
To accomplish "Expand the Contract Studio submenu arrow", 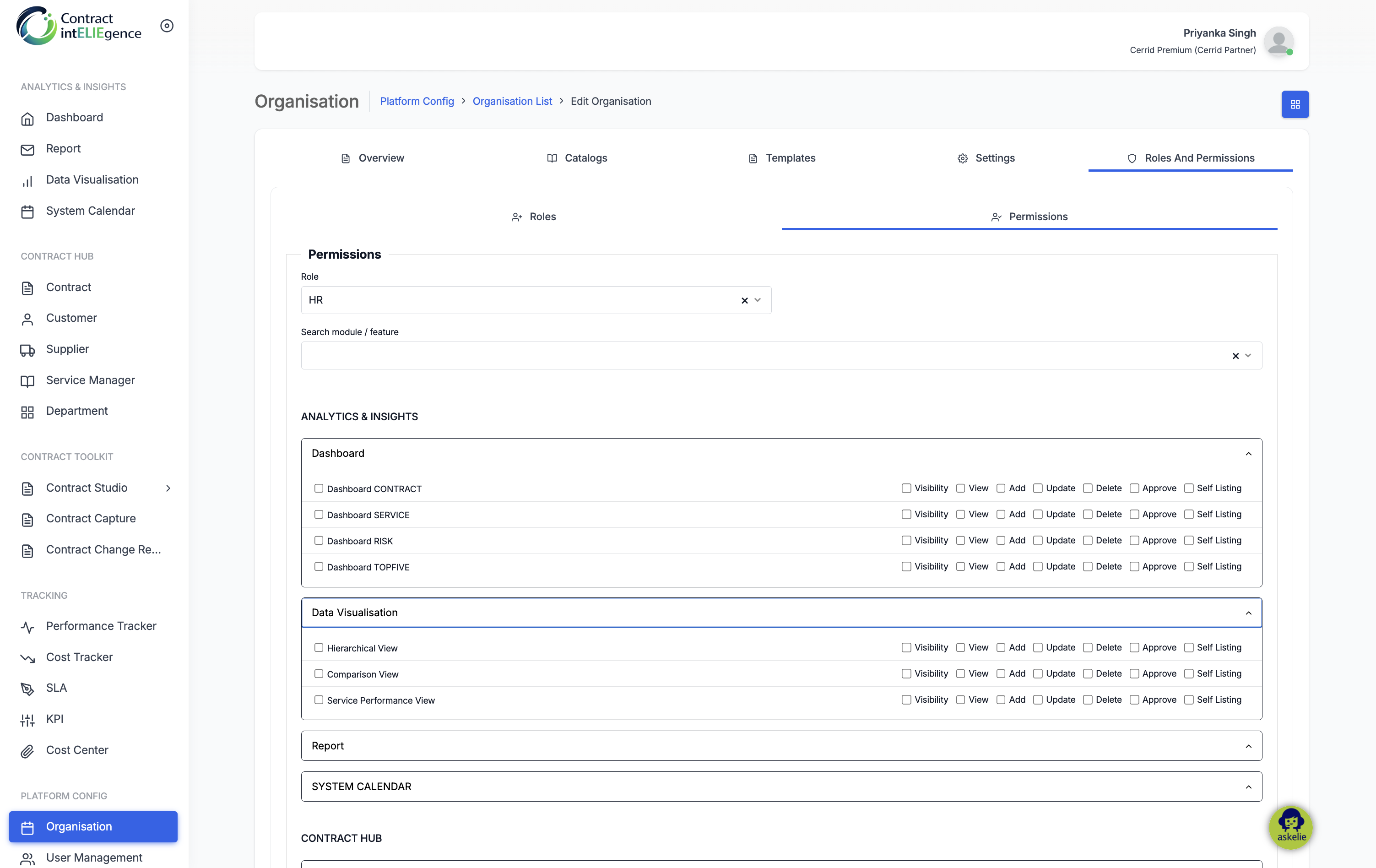I will pos(168,488).
